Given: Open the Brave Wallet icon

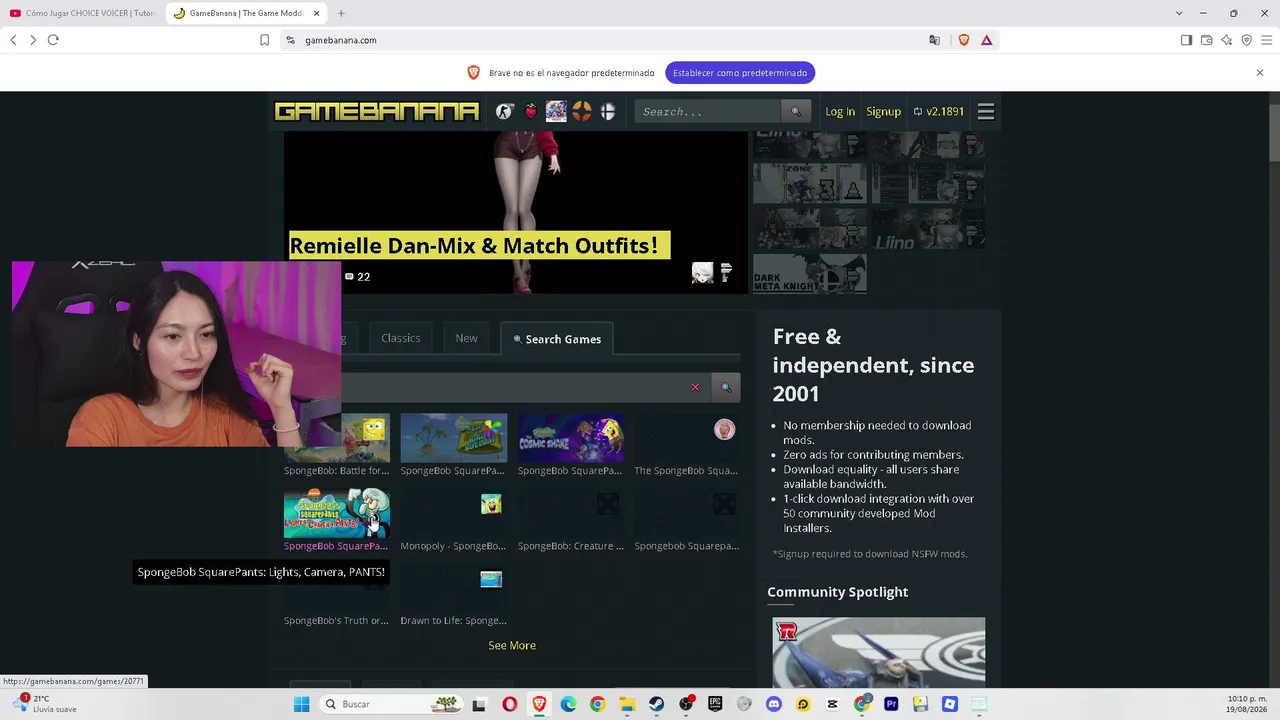Looking at the screenshot, I should pyautogui.click(x=1206, y=40).
